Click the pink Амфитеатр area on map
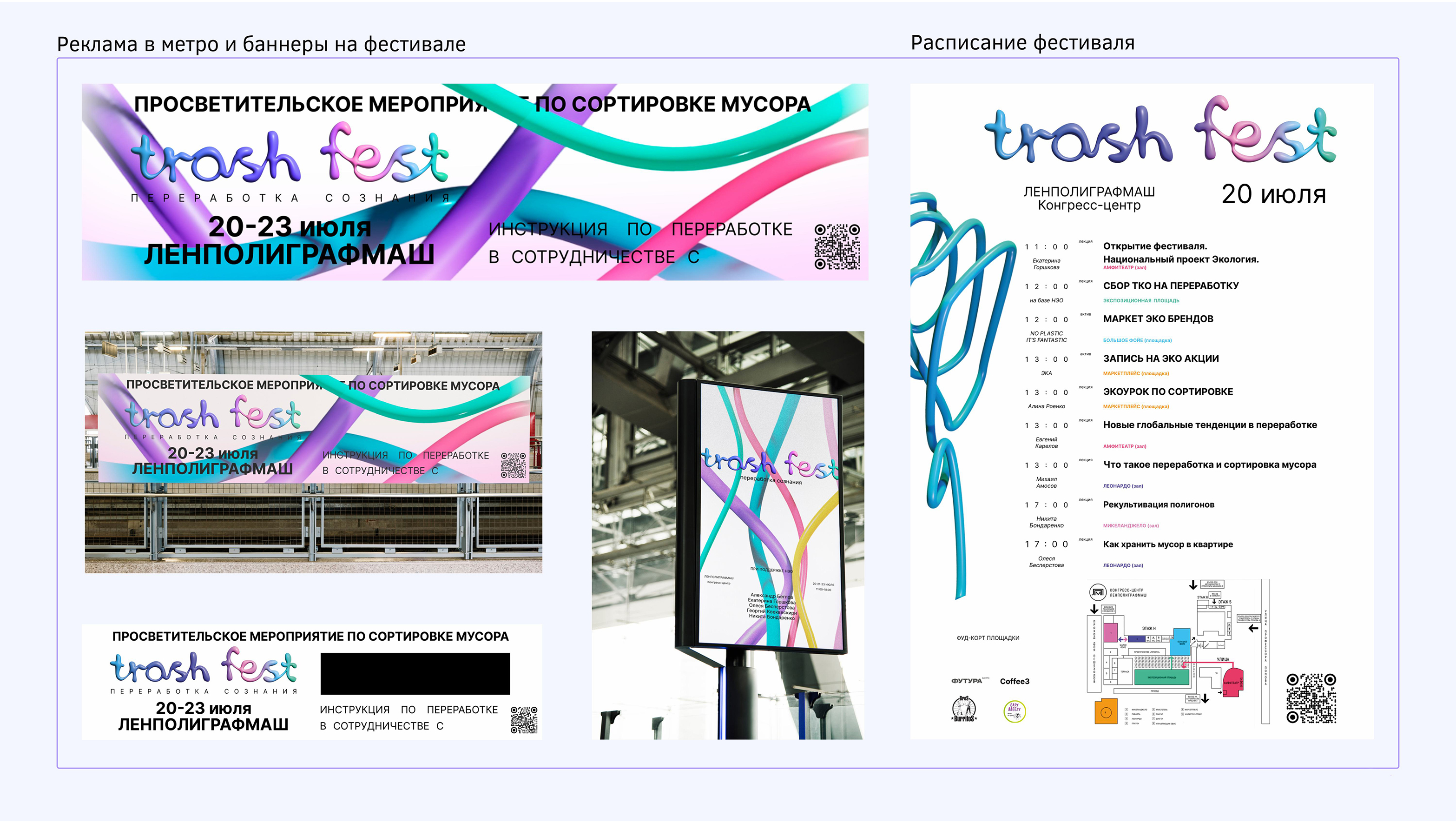Image resolution: width=1456 pixels, height=823 pixels. click(1232, 682)
